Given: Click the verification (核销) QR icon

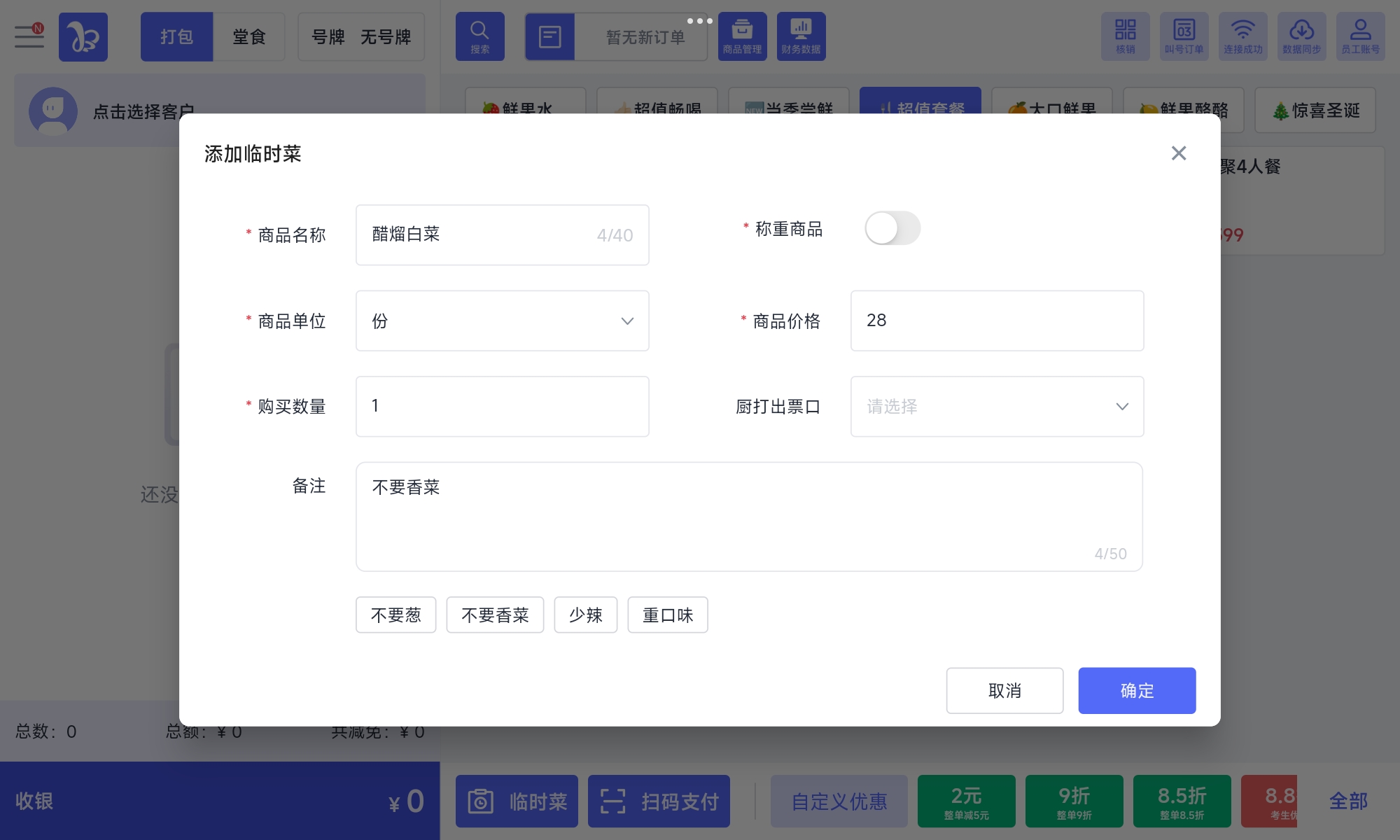Looking at the screenshot, I should click(1125, 36).
